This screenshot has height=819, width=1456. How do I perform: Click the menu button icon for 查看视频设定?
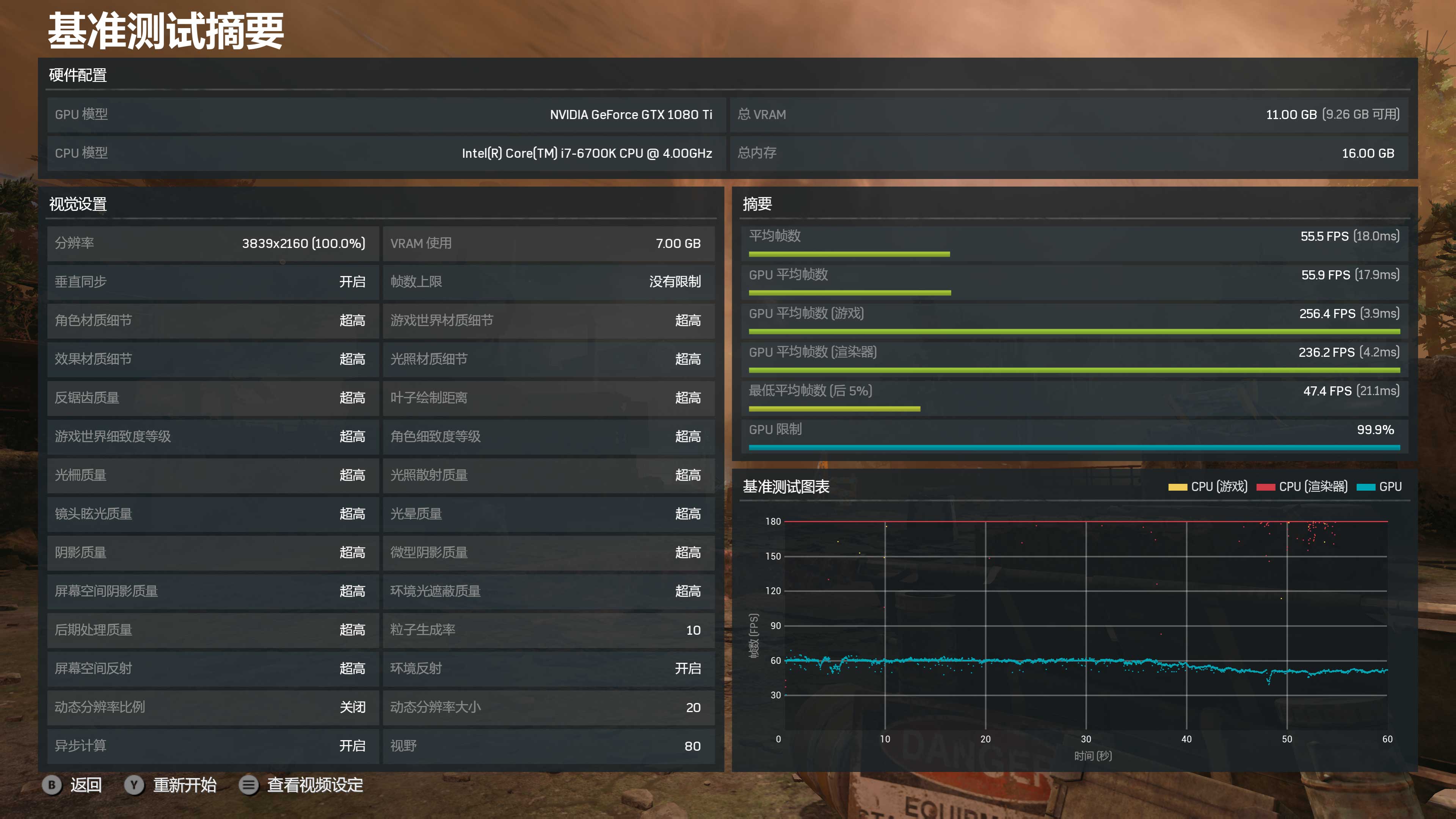tap(249, 785)
